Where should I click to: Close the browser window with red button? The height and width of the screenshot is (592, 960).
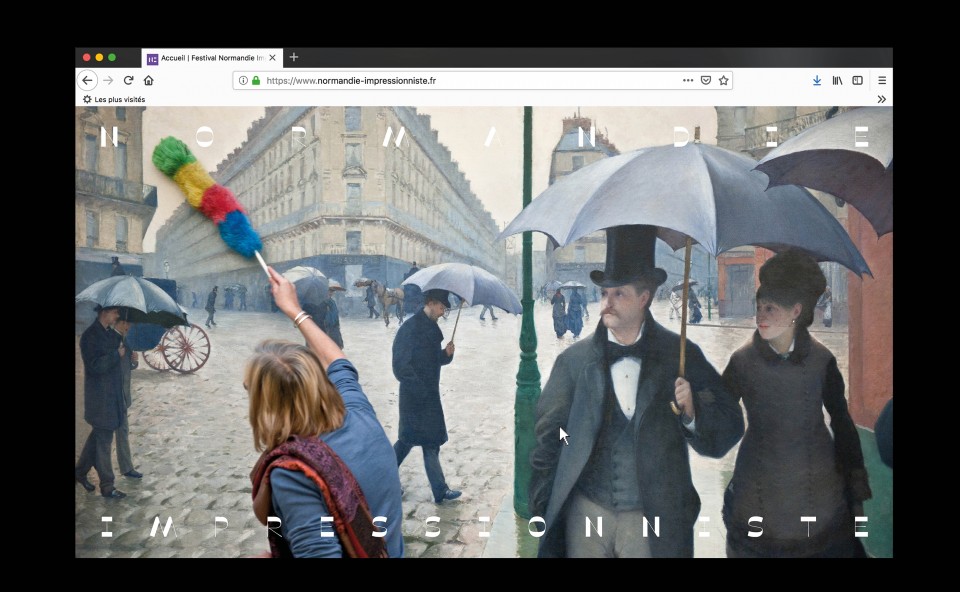87,58
